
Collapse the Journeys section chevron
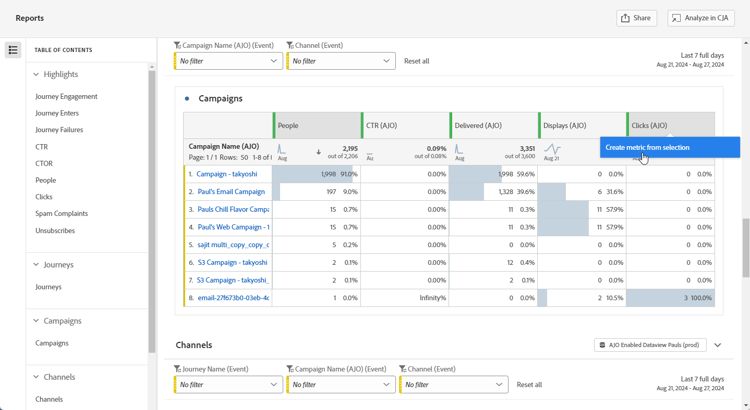36,265
